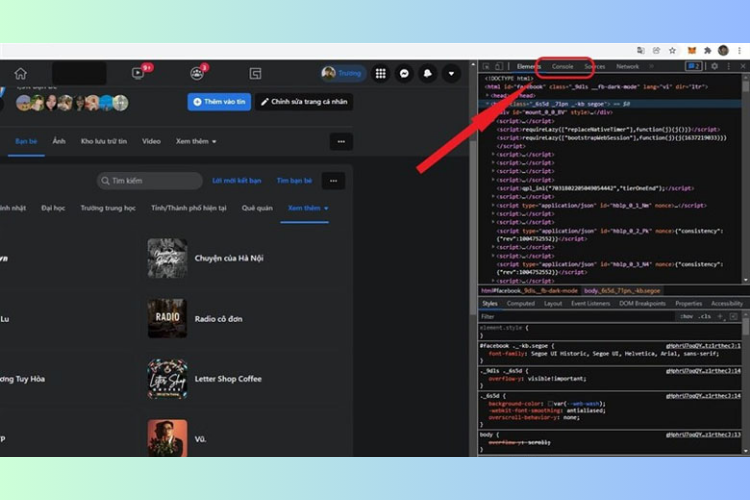Switch to the Computed tab in styles pane
750x500 pixels.
coord(520,303)
